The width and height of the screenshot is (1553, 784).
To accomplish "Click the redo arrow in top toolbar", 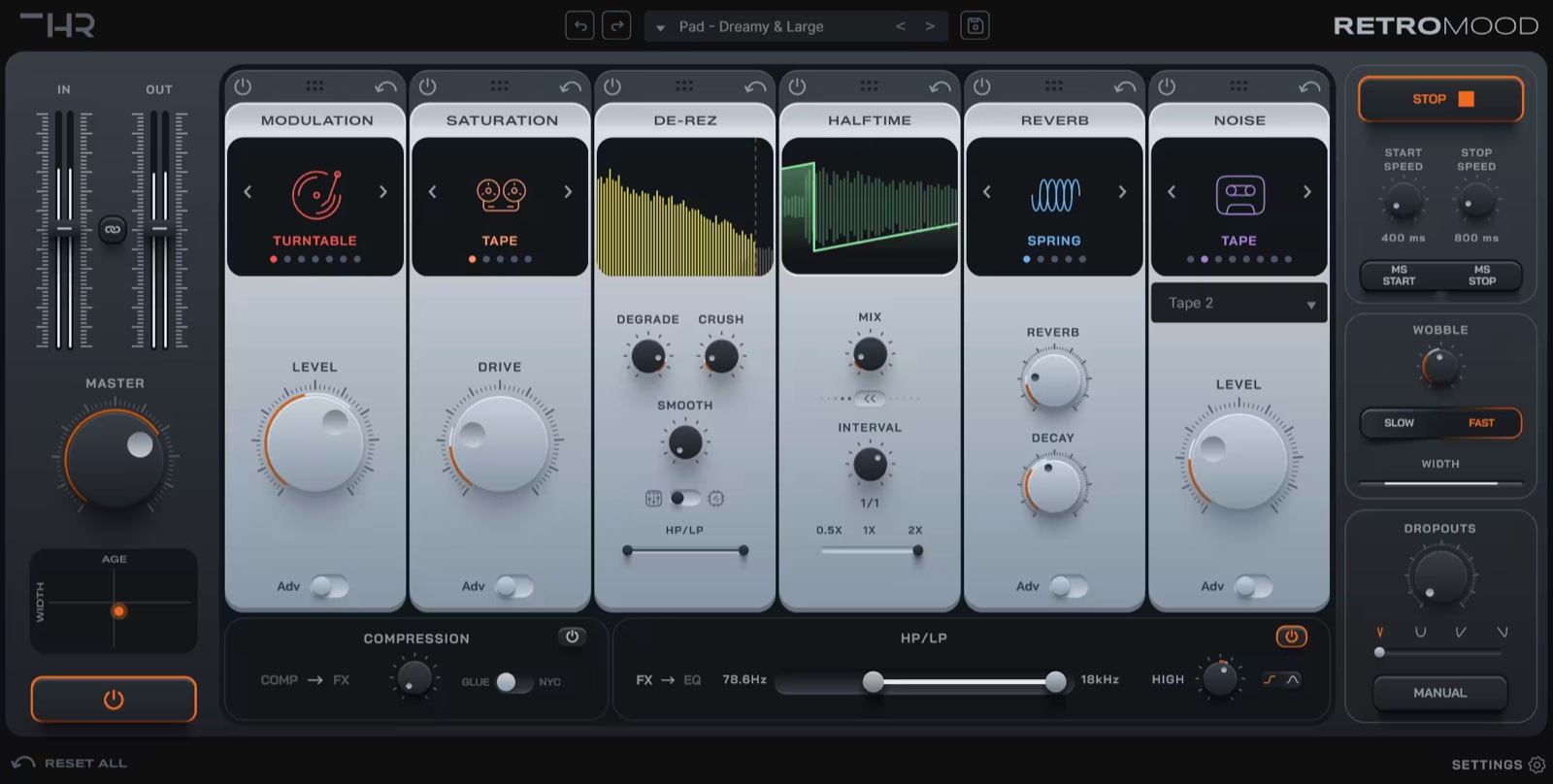I will click(x=616, y=26).
